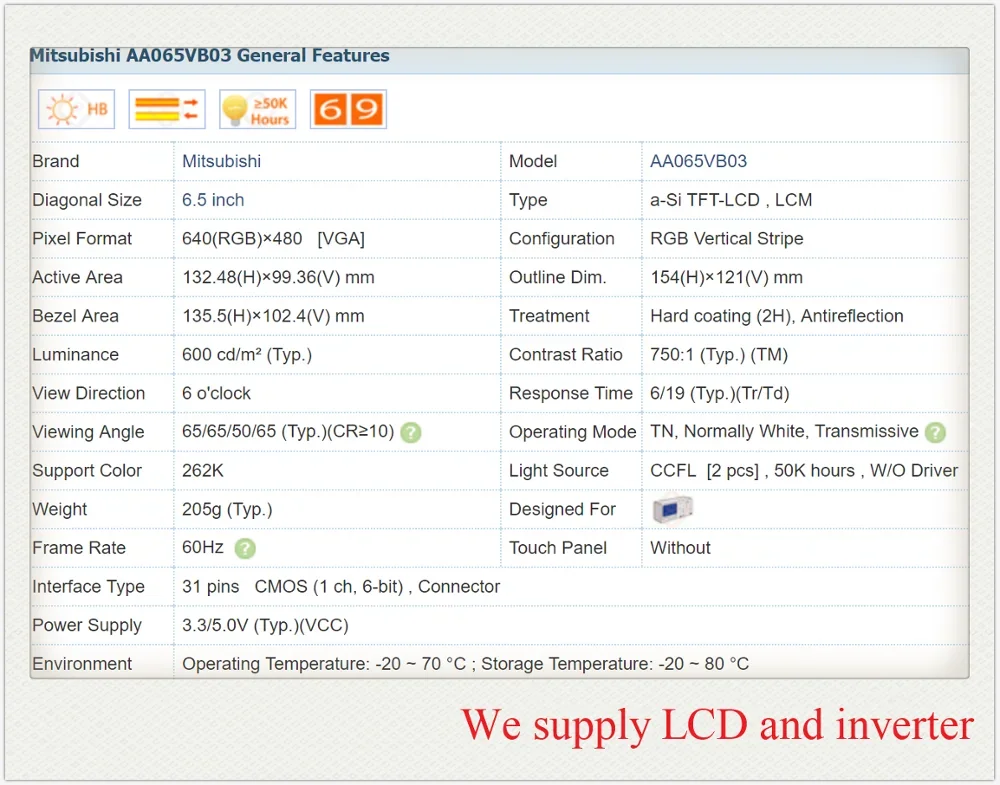
Task: Select the 6/19 (Typ.)(Tr/Td) value
Action: point(719,393)
